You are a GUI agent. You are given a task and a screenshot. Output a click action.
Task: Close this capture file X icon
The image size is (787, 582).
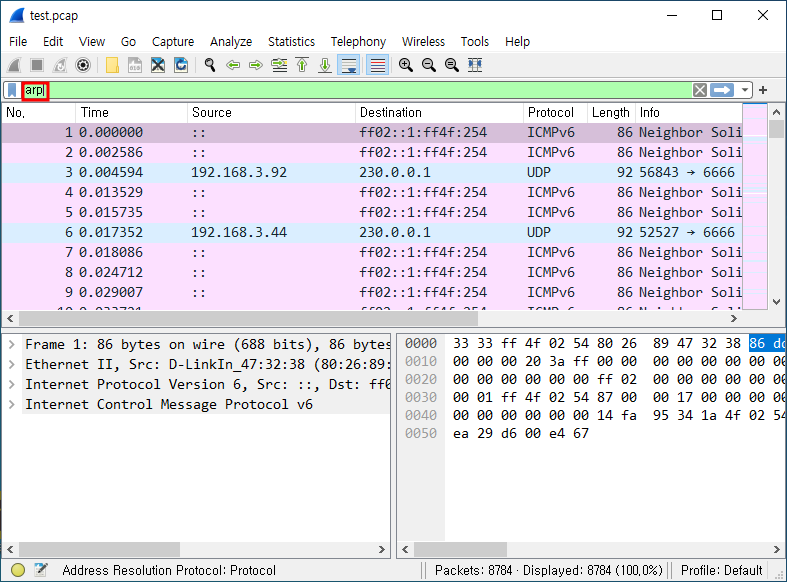(158, 65)
